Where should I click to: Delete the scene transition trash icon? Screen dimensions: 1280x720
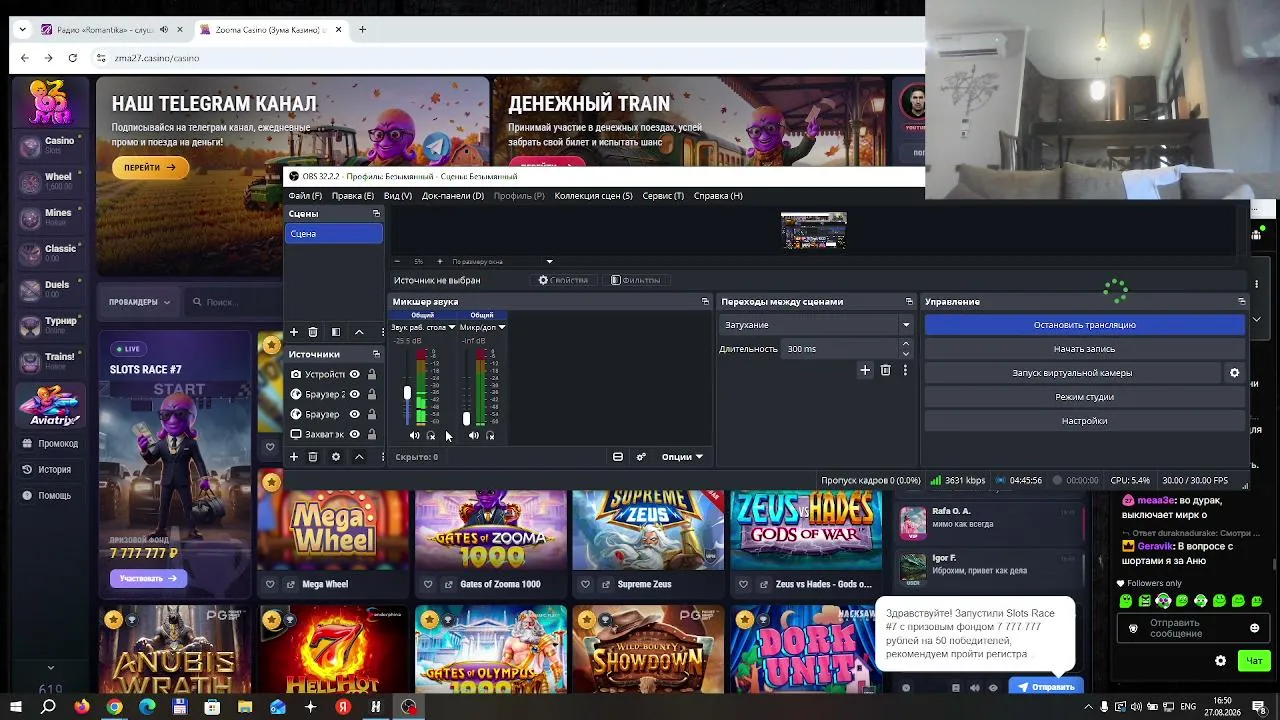coord(885,371)
